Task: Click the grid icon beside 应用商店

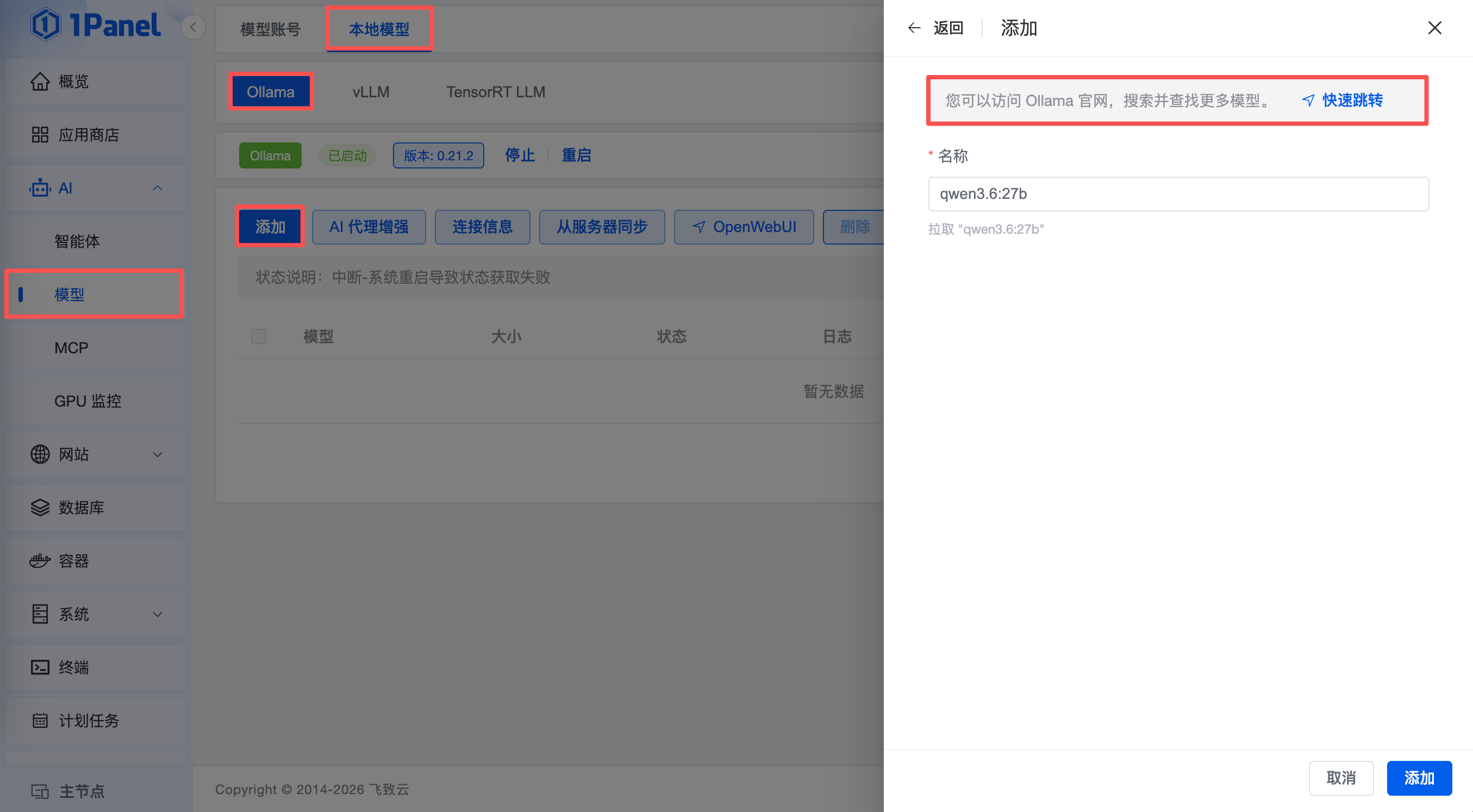Action: tap(40, 135)
